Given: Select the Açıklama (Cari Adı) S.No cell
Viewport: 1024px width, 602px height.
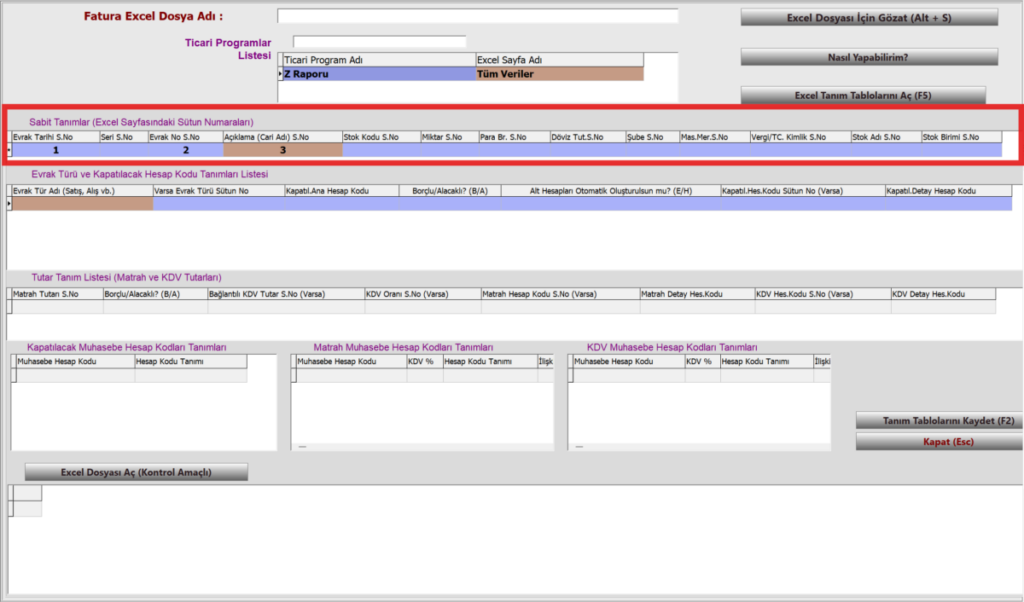Looking at the screenshot, I should pos(283,150).
